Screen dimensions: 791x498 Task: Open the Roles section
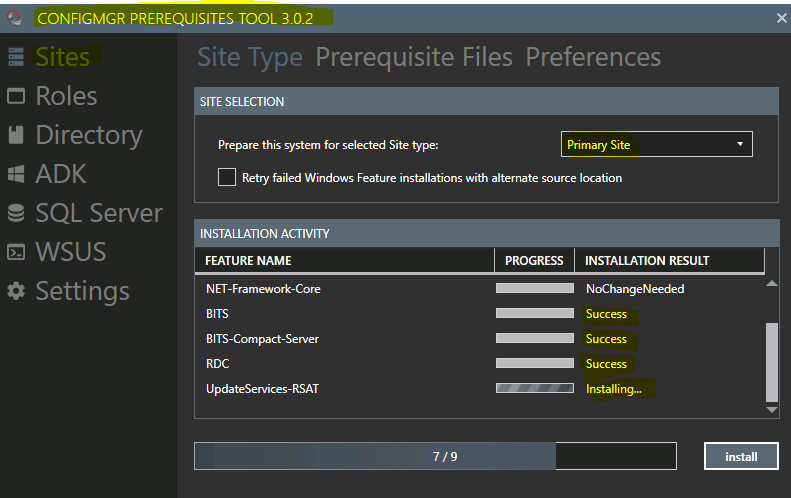coord(66,96)
